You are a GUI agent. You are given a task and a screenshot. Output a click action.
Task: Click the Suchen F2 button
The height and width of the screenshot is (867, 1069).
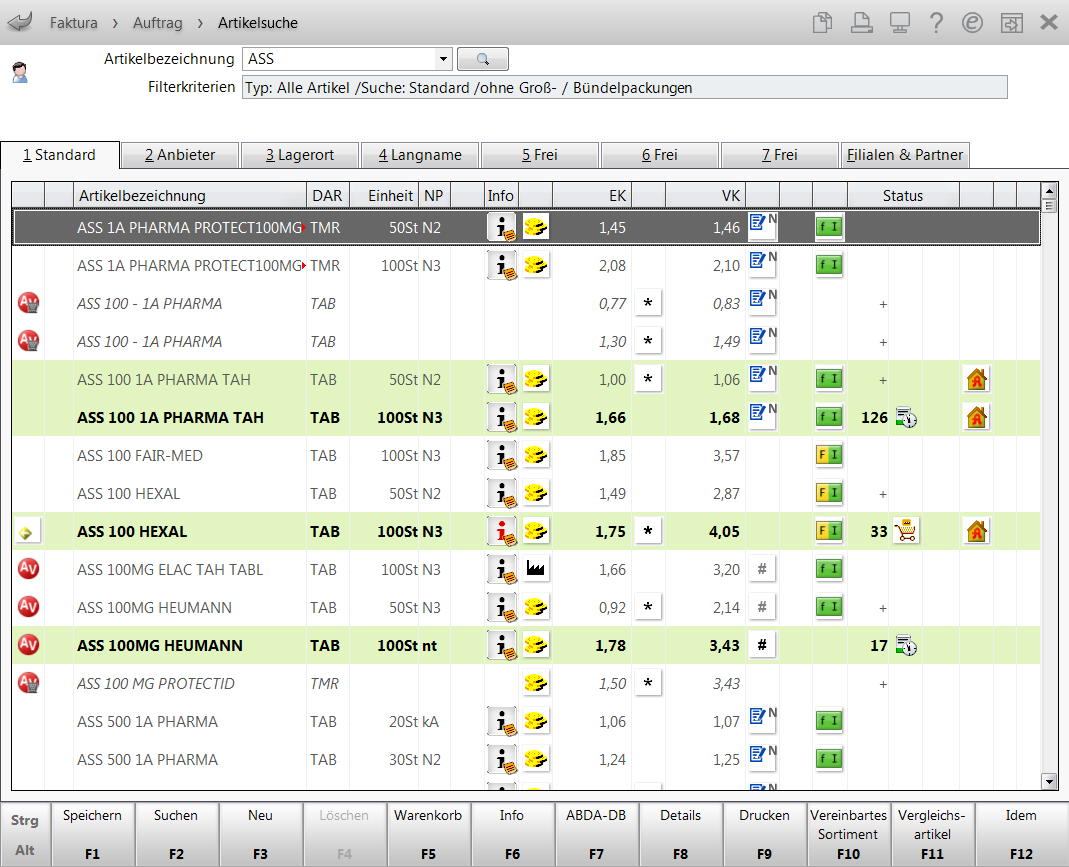click(x=176, y=834)
